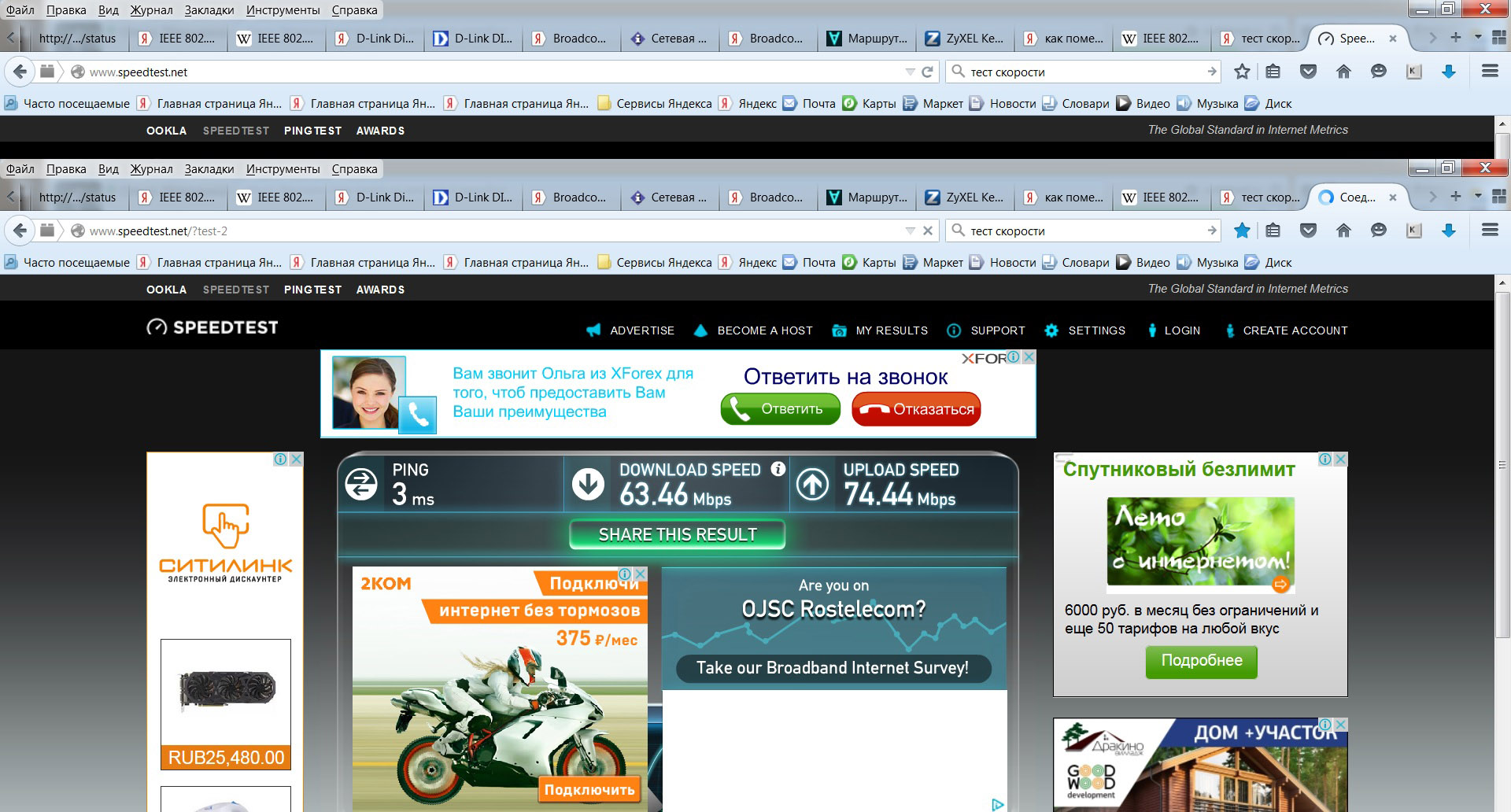Close the XForex banner ad
The width and height of the screenshot is (1511, 812).
click(x=1028, y=357)
